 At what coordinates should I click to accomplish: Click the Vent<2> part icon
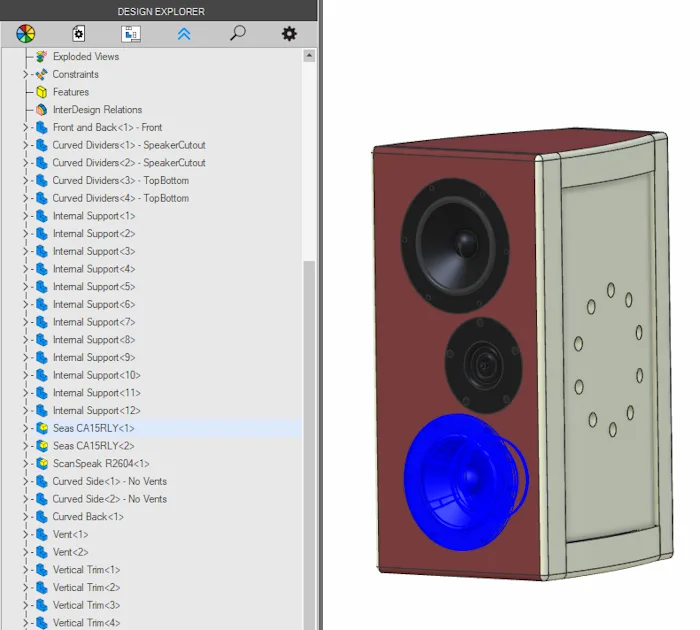tap(42, 552)
